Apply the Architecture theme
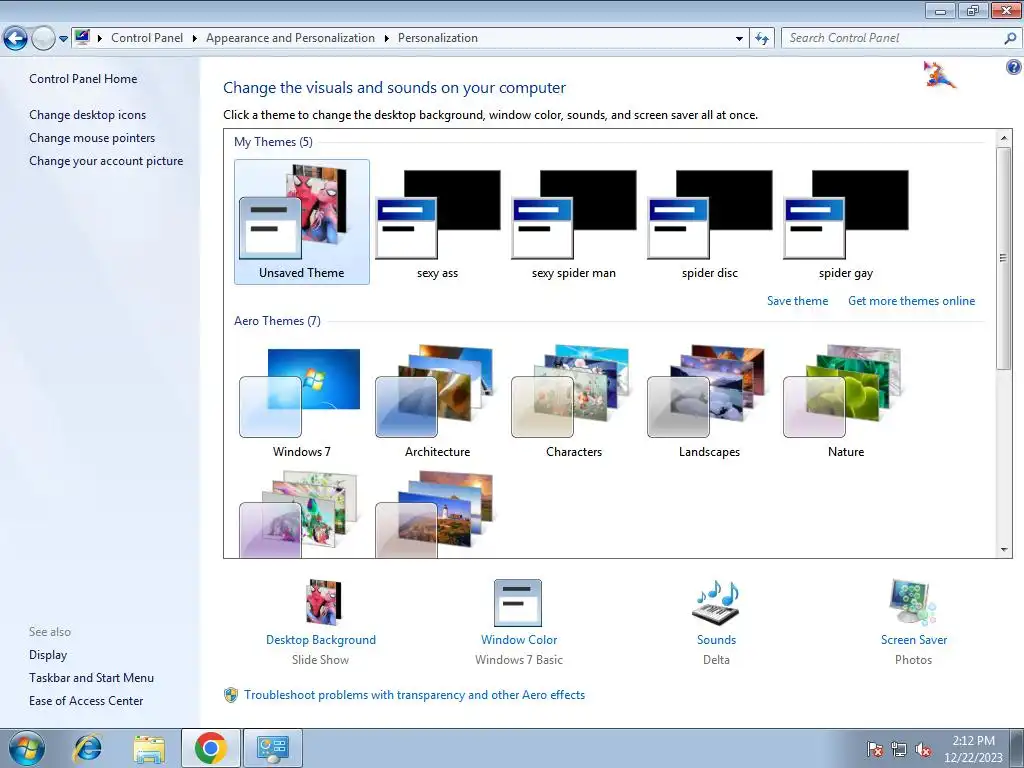 click(x=438, y=402)
